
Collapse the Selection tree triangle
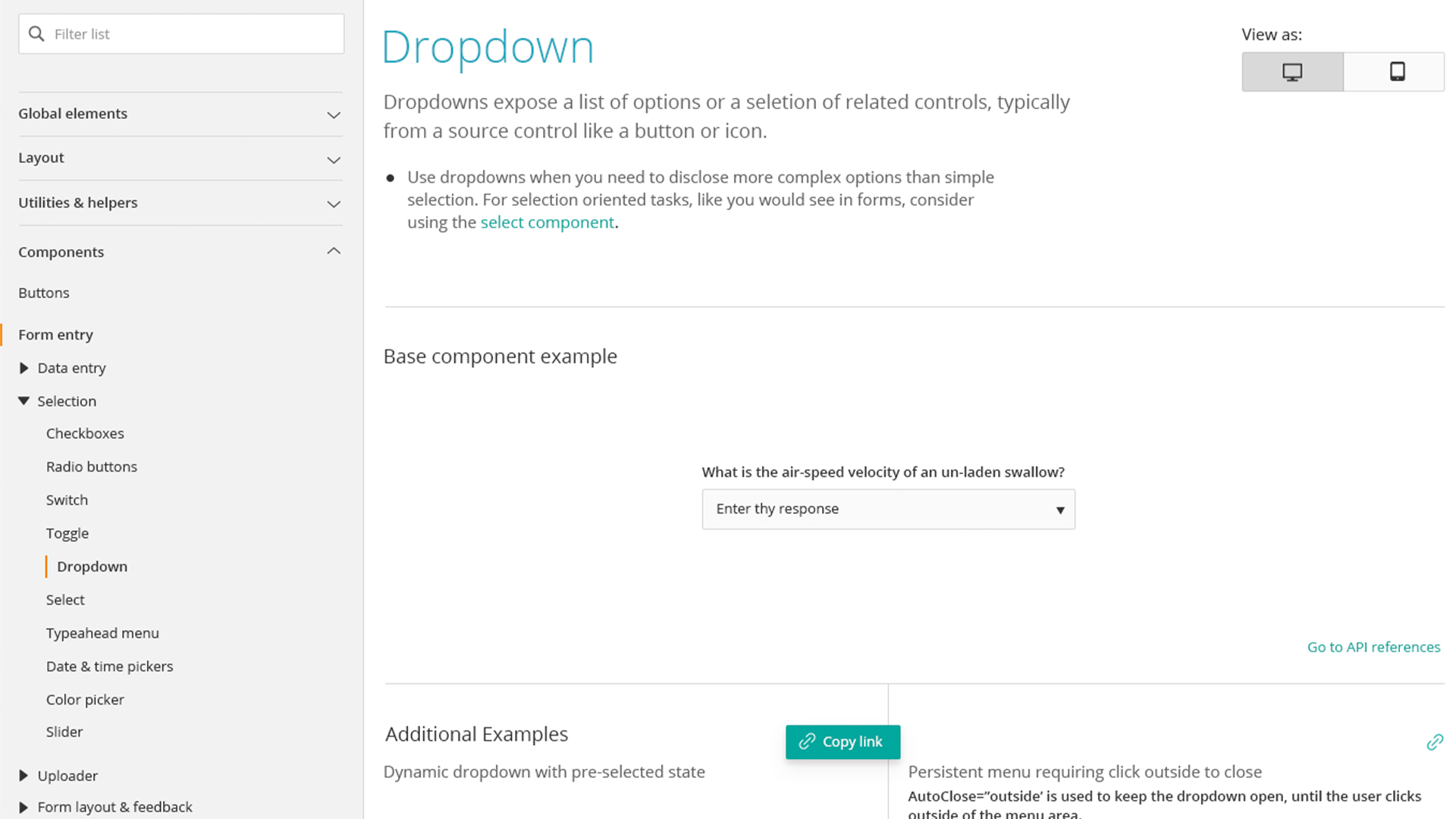tap(24, 401)
